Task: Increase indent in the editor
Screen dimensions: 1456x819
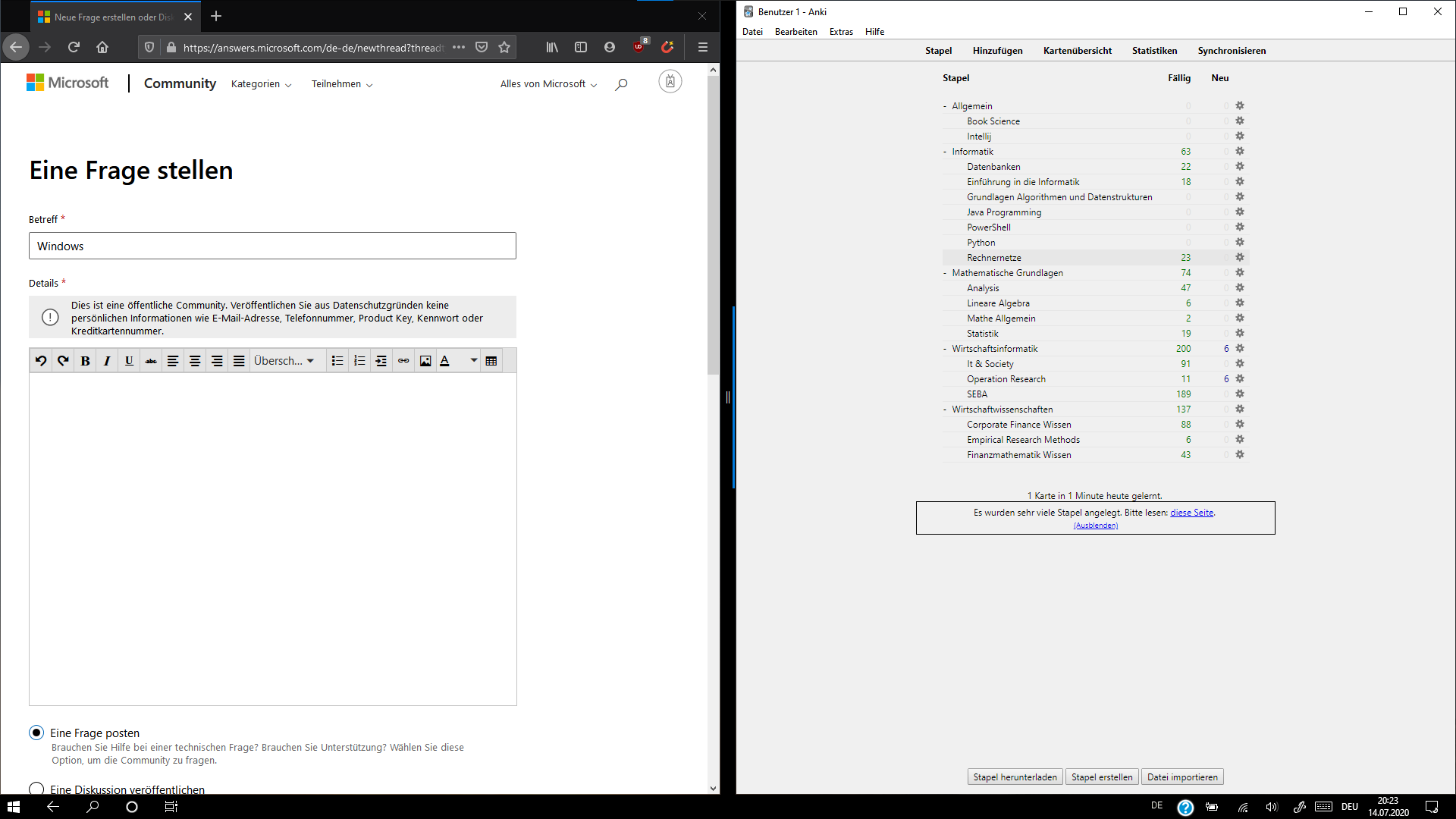Action: [381, 361]
